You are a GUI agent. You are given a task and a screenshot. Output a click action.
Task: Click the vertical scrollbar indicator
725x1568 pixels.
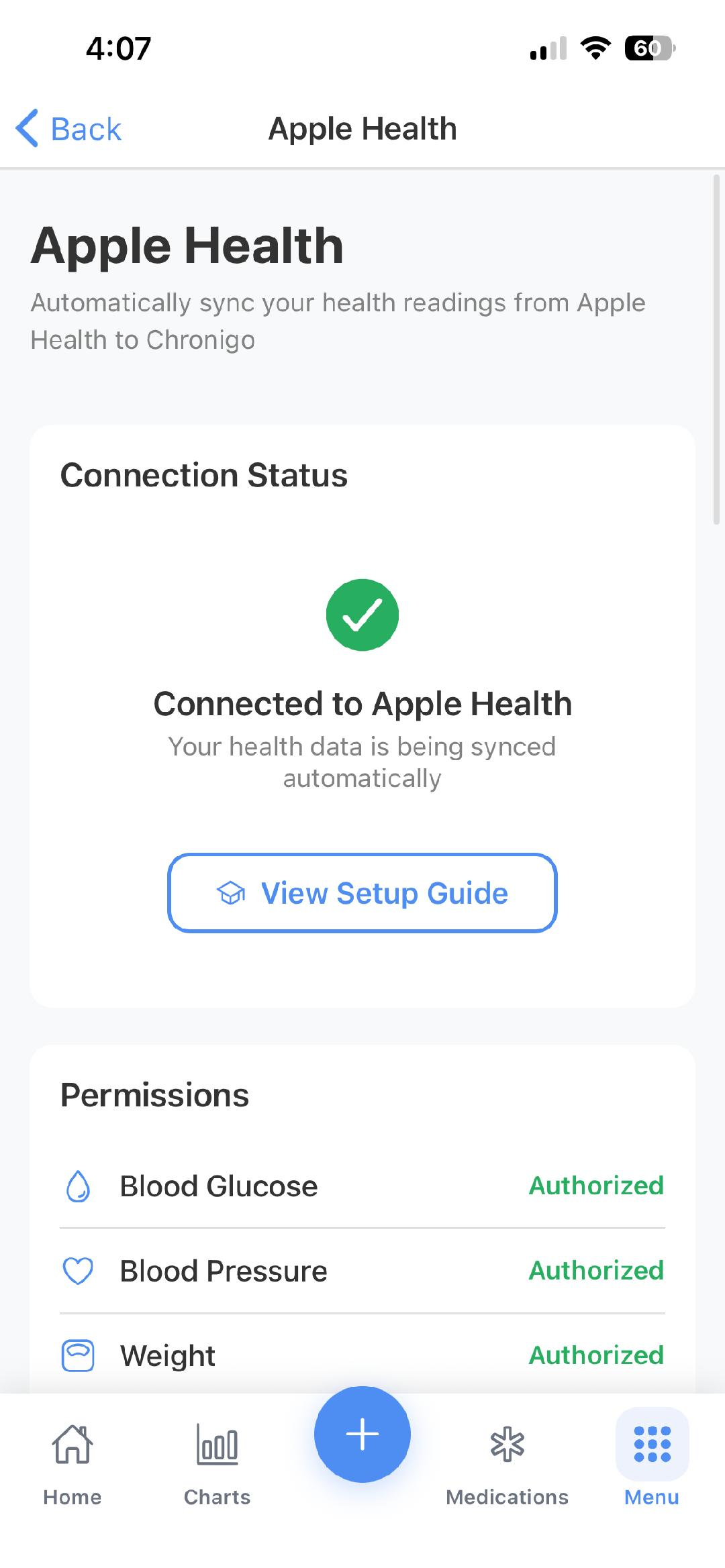click(716, 349)
